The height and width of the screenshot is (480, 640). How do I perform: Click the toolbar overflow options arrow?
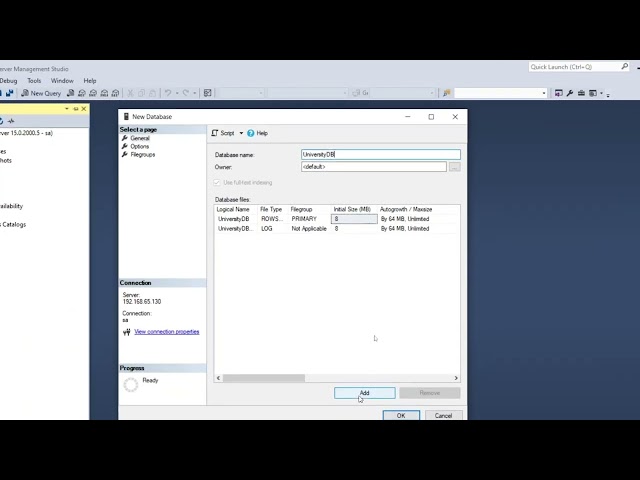[x=608, y=95]
